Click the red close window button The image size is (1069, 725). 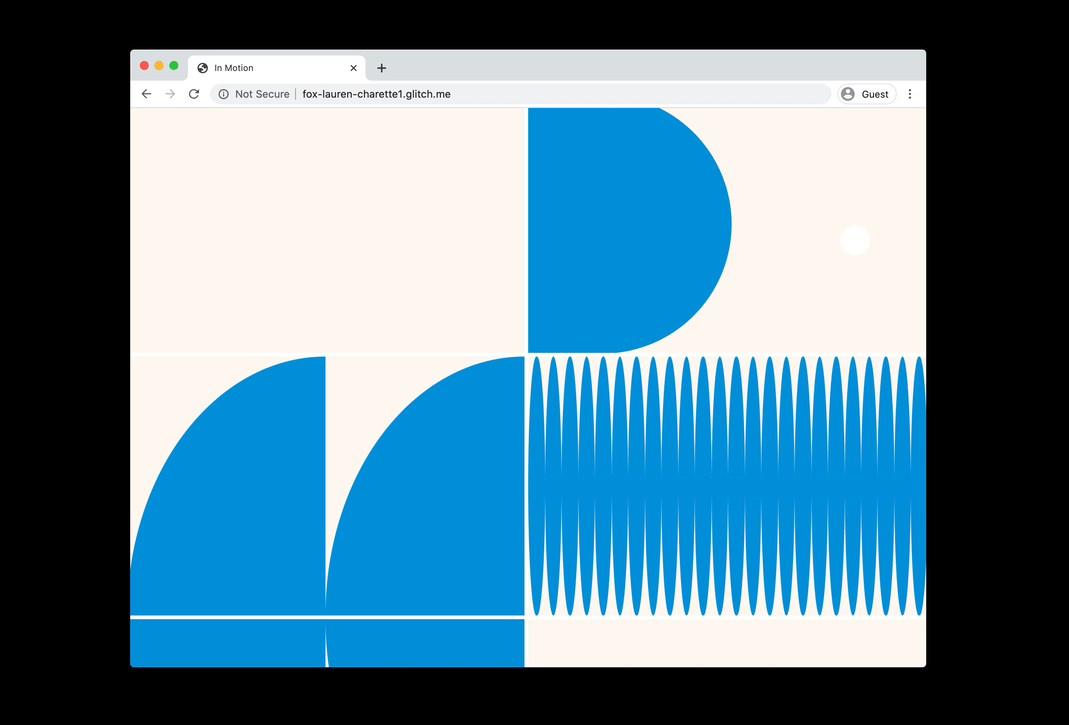coord(144,65)
